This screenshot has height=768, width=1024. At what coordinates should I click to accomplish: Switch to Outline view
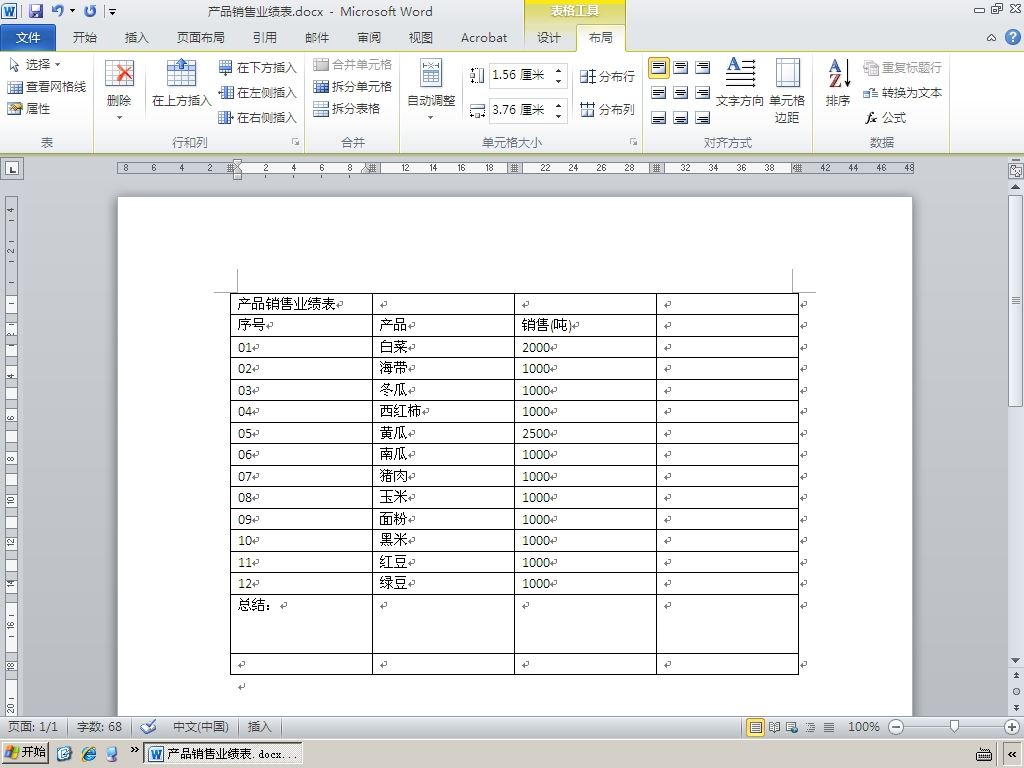[810, 727]
